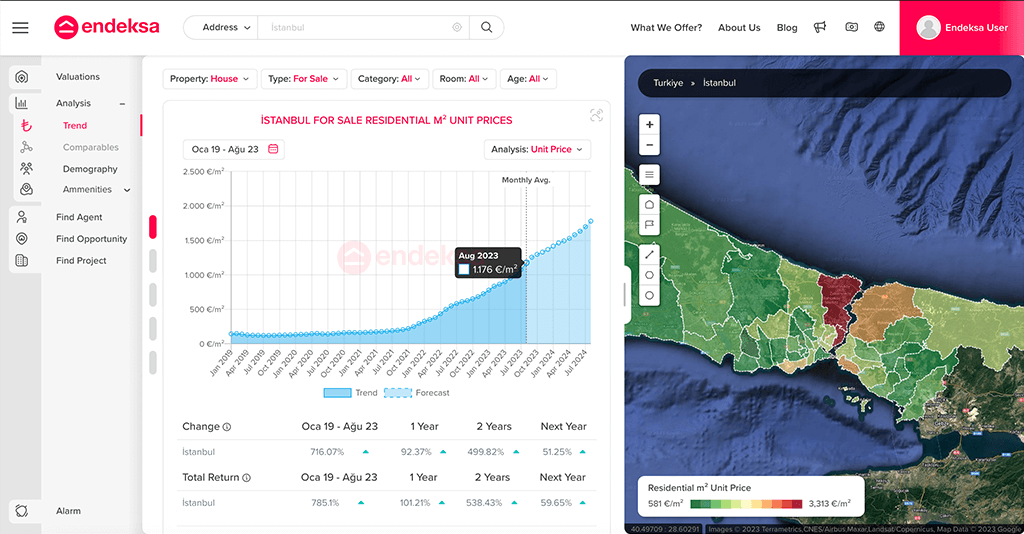Select the line measure tool on map
The height and width of the screenshot is (534, 1024).
pos(650,254)
